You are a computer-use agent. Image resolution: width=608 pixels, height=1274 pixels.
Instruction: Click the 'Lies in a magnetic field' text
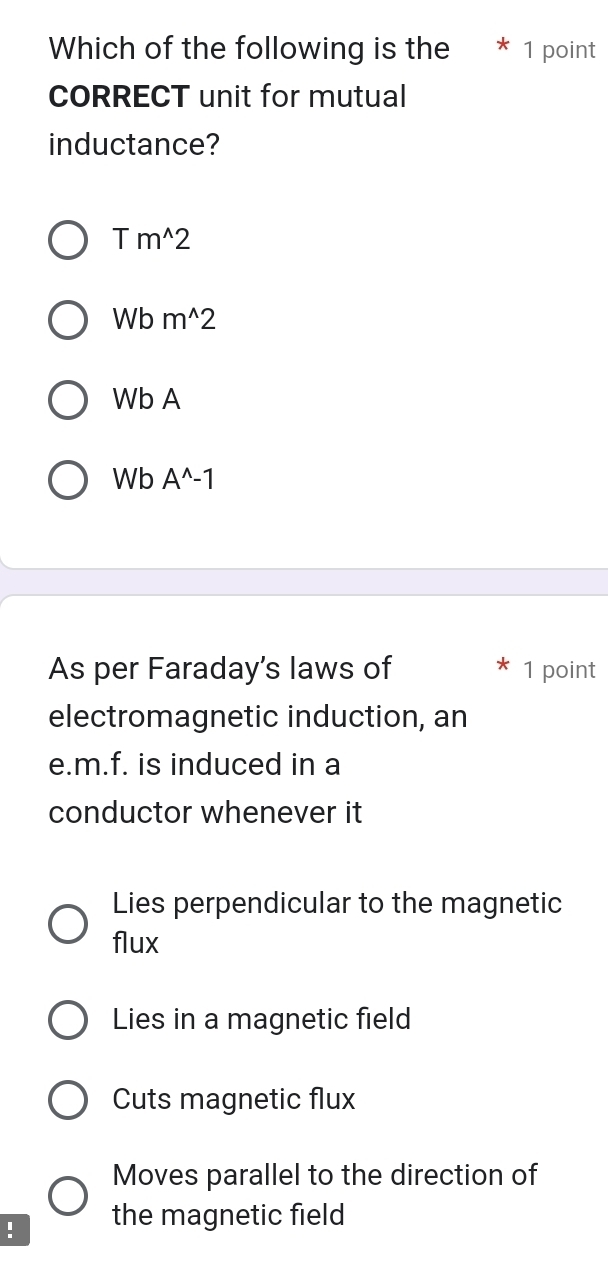(x=262, y=1020)
